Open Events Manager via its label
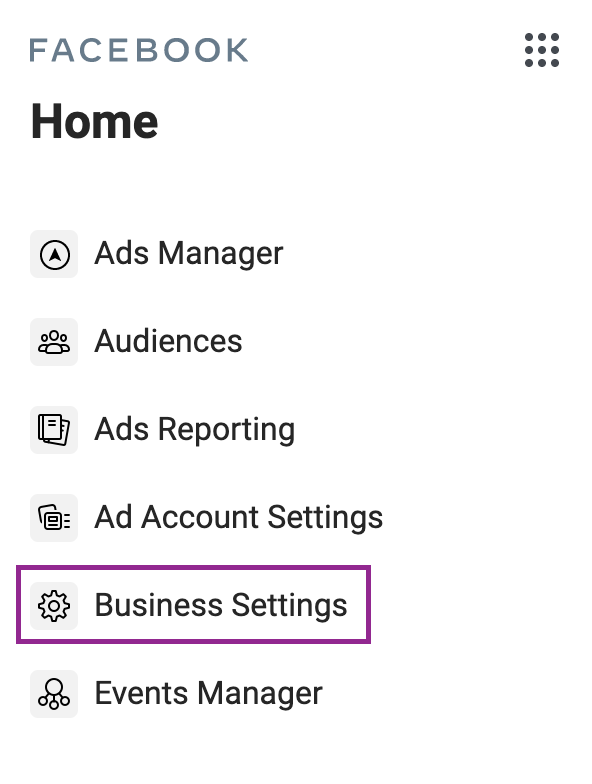592x784 pixels. pyautogui.click(x=208, y=694)
